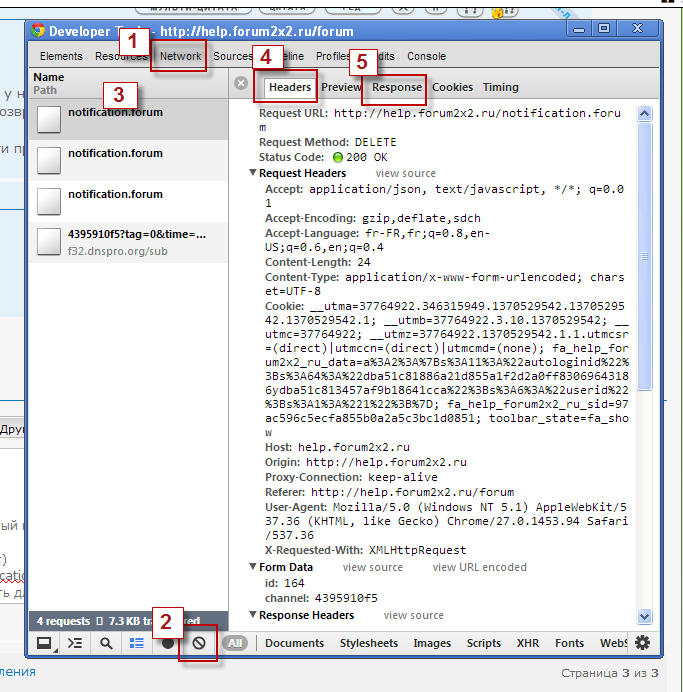Click the X-Requested-With: XMLHttpRequest header
This screenshot has height=692, width=683.
[365, 550]
